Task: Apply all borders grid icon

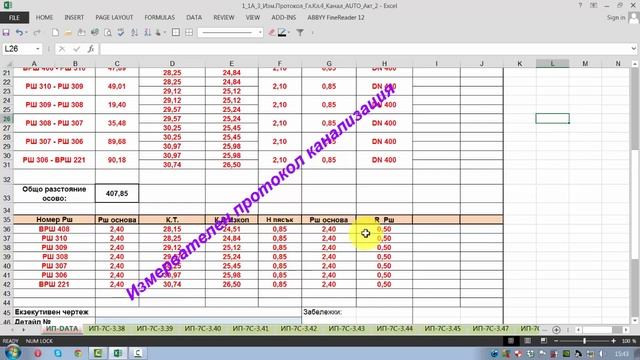Action: point(189,33)
